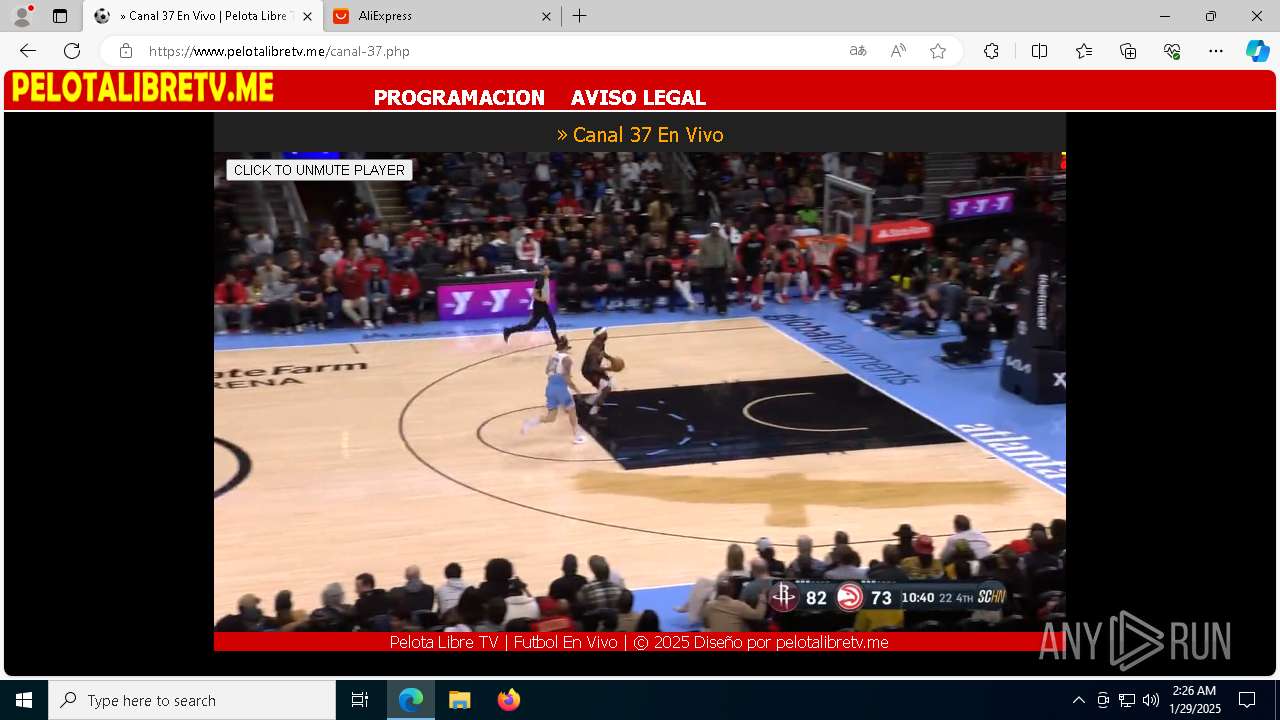
Task: Add this page to favorites
Action: click(938, 51)
